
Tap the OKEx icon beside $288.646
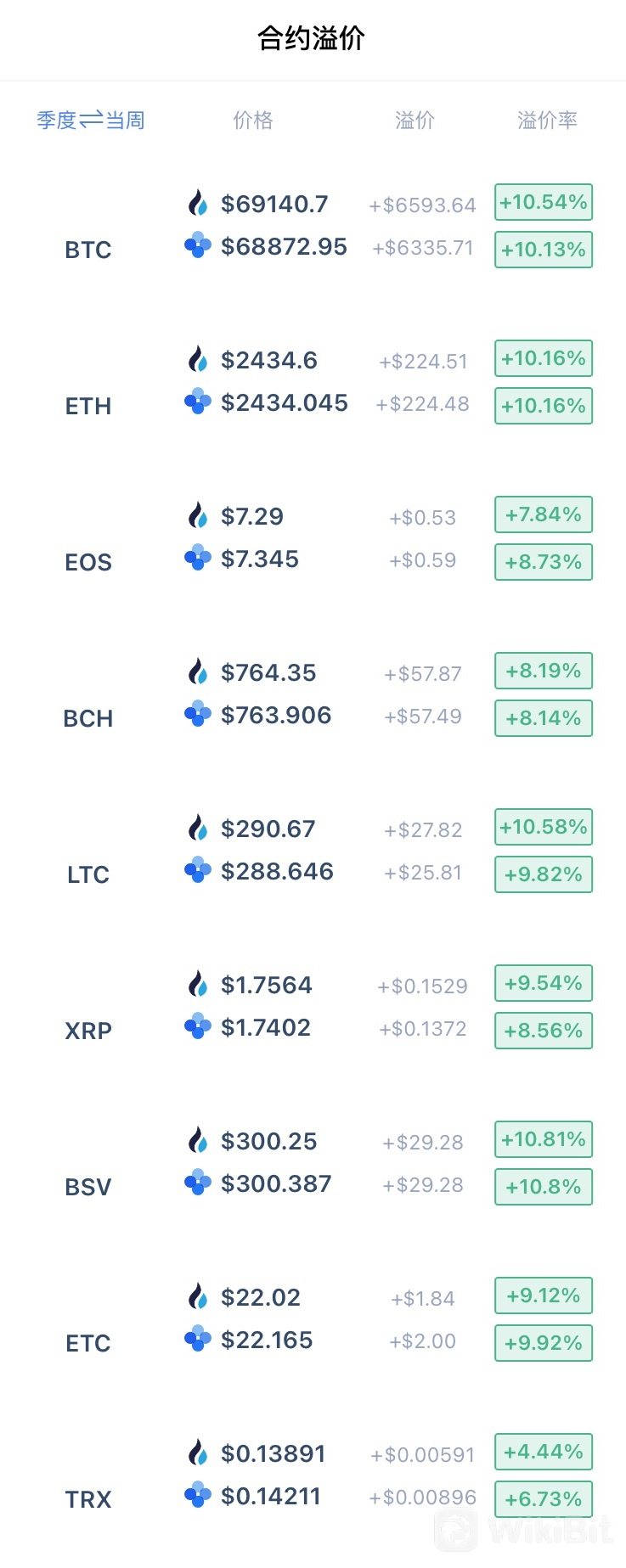coord(198,870)
